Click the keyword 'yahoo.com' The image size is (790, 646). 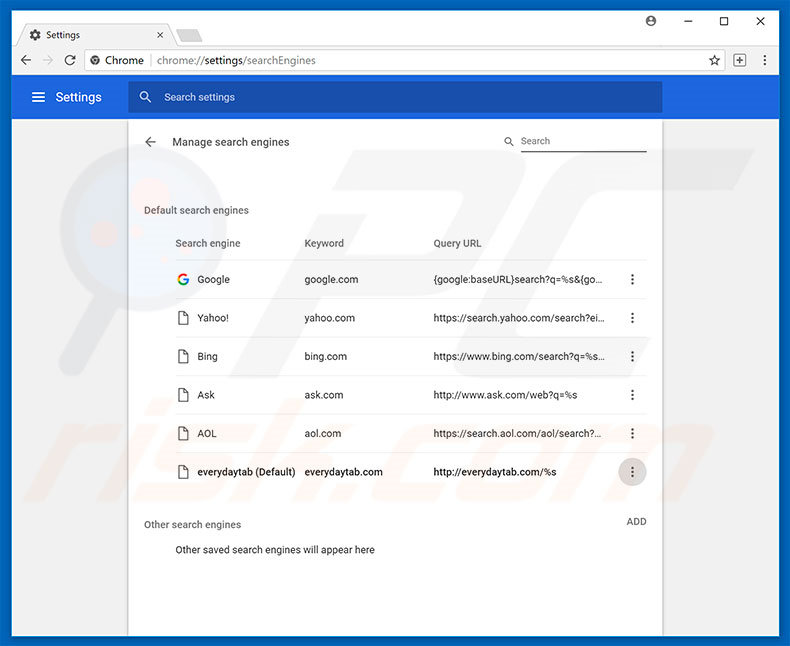330,318
